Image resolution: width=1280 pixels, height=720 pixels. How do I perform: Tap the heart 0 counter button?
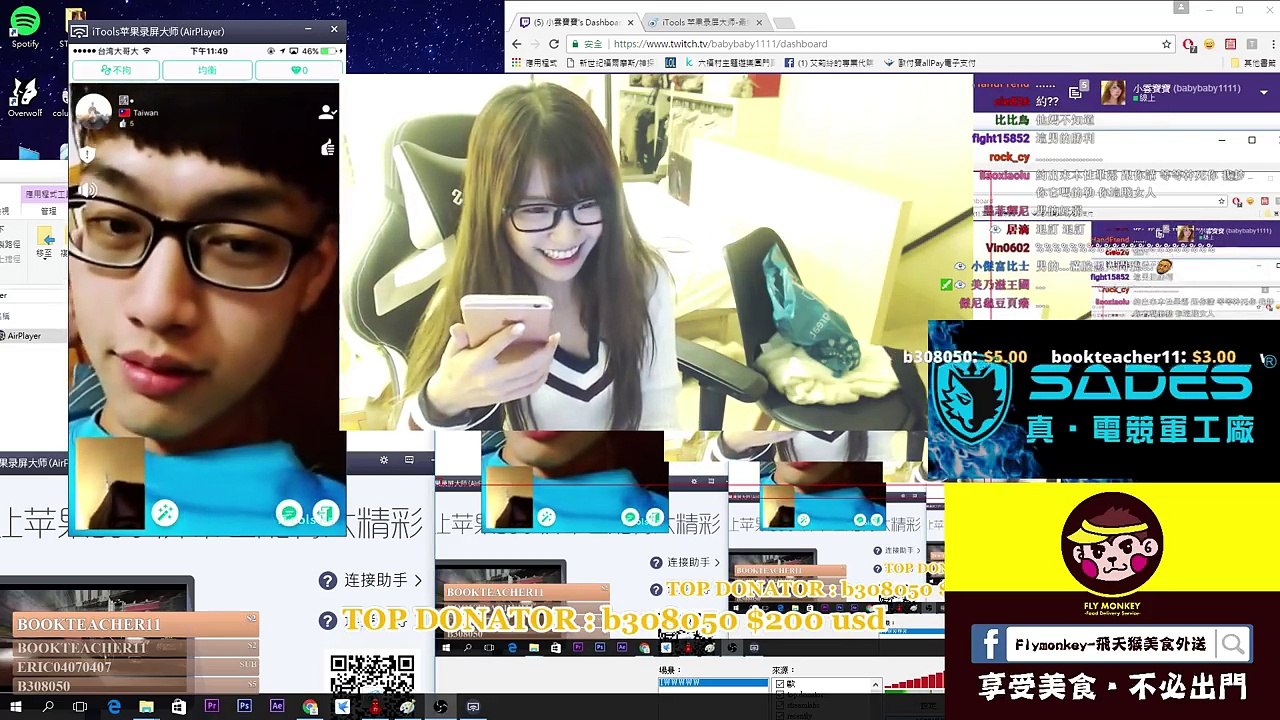click(x=298, y=70)
